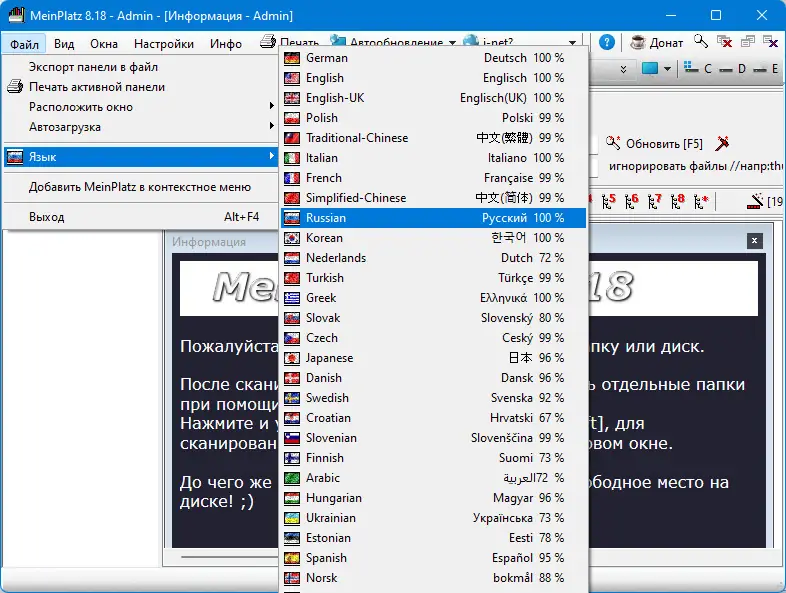Expand the Автозагрузка submenu
Screen dimensions: 786x593
coord(140,127)
